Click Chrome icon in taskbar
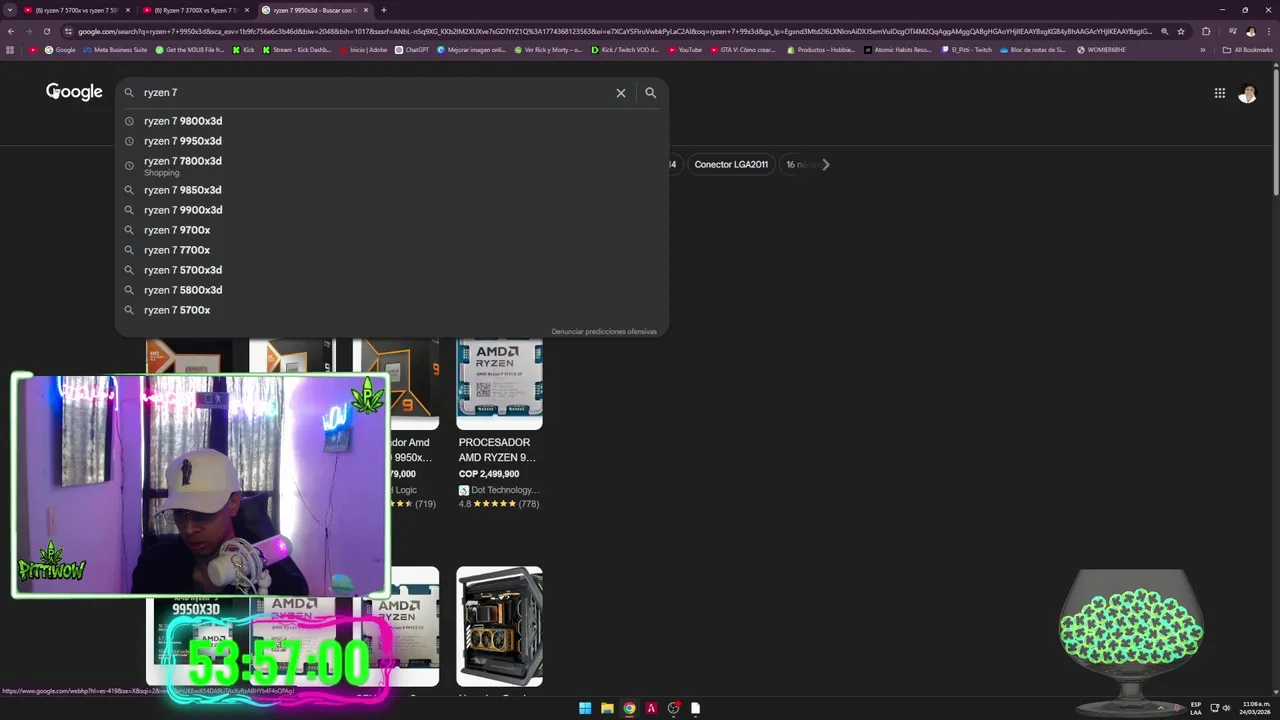This screenshot has height=720, width=1280. 629,708
